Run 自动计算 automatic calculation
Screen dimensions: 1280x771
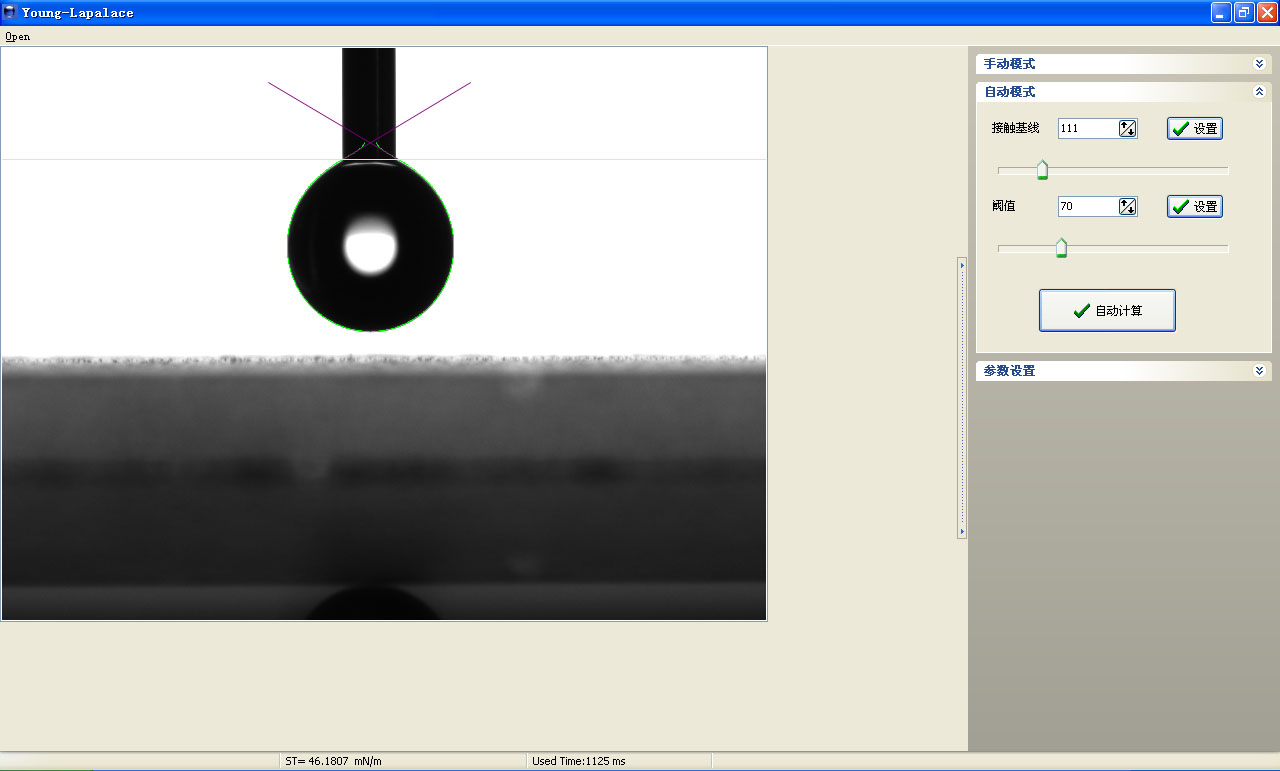coord(1107,311)
